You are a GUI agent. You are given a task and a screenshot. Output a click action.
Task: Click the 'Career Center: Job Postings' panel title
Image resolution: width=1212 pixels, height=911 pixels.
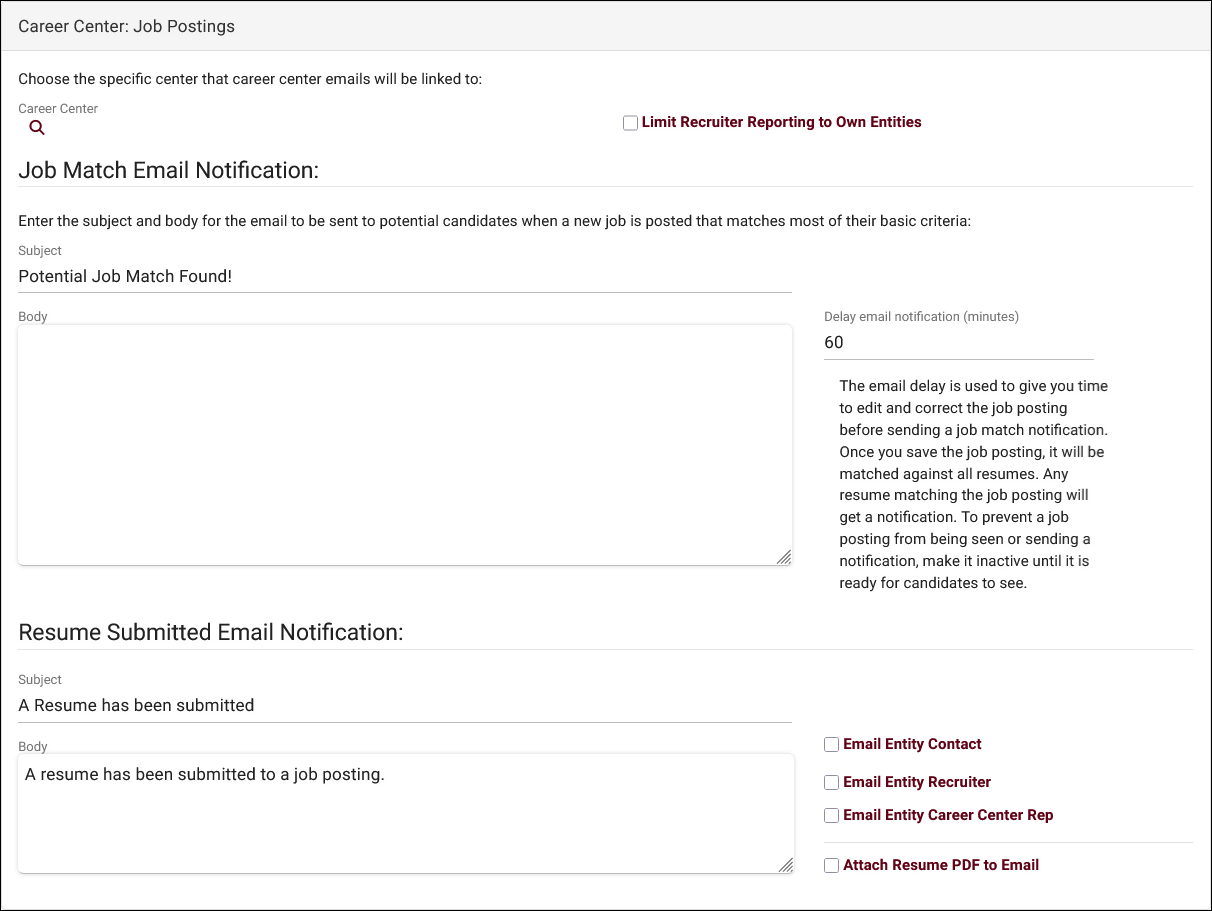point(127,26)
